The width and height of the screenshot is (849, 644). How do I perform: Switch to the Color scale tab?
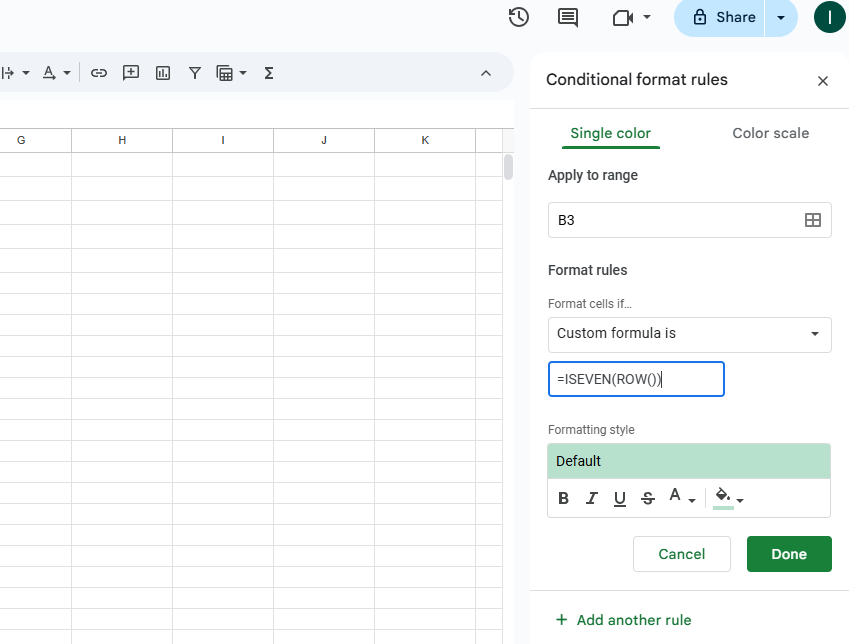pos(770,133)
